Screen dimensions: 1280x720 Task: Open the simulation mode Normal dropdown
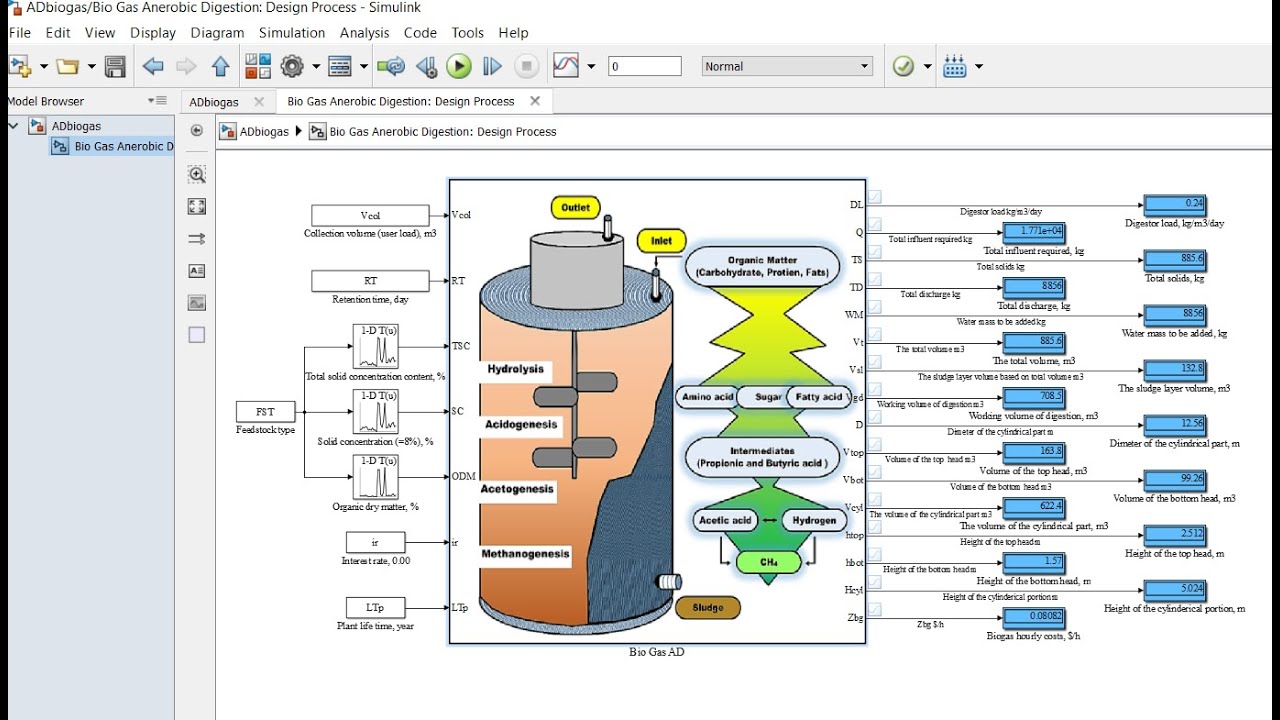point(787,66)
